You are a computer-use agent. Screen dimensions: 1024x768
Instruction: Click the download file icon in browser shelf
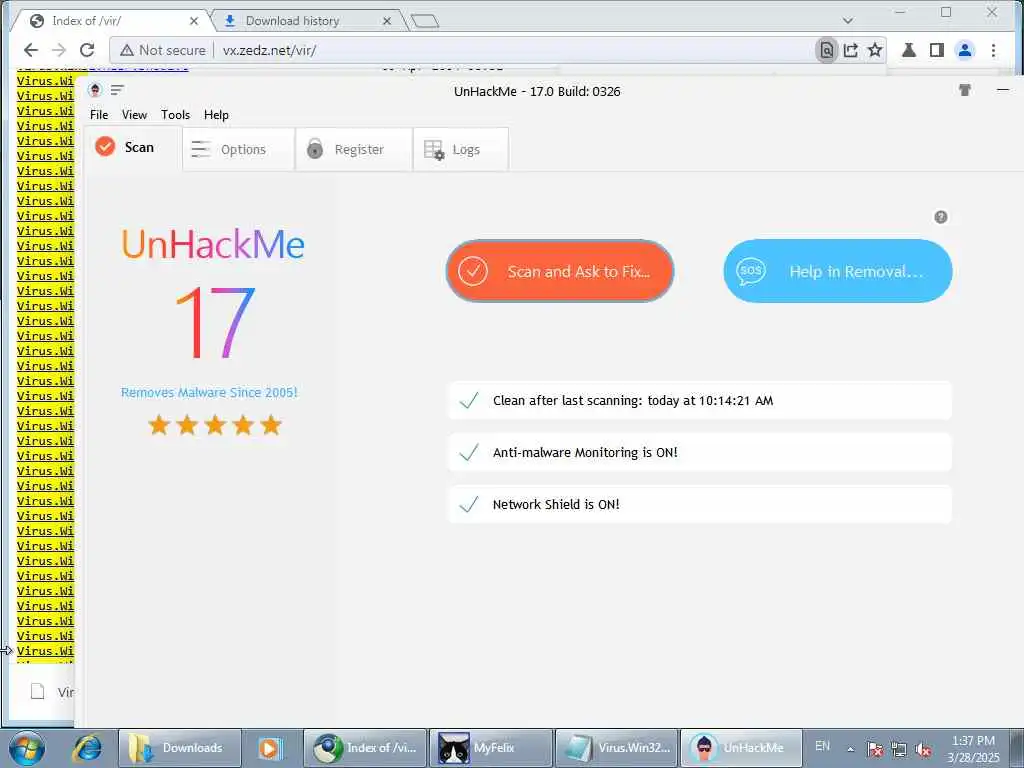coord(38,692)
